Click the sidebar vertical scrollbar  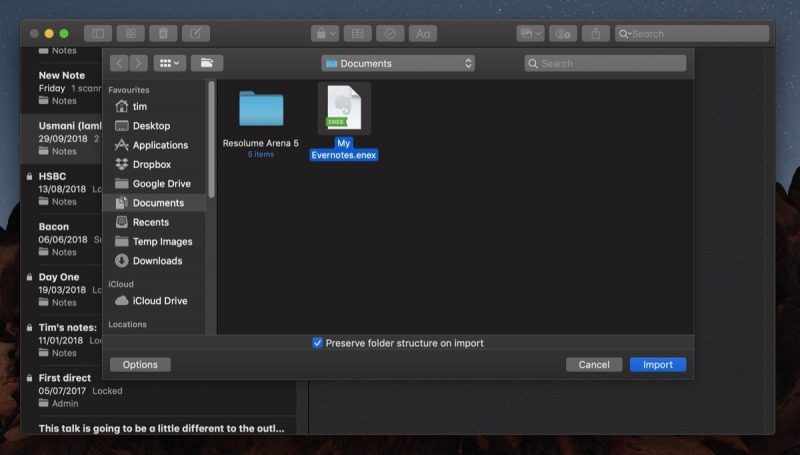coord(212,139)
